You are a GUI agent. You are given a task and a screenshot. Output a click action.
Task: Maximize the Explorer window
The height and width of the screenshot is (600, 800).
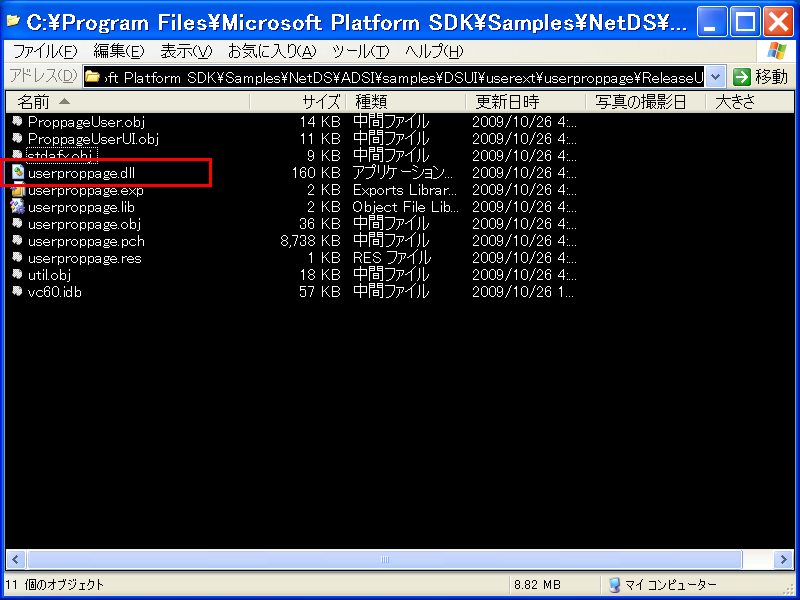[x=745, y=22]
